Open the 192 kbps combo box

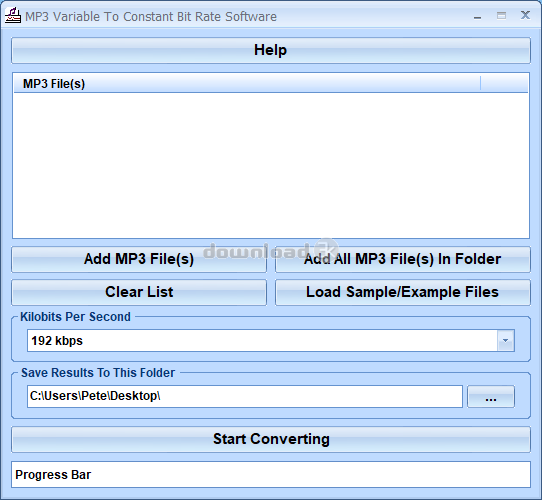coord(271,341)
